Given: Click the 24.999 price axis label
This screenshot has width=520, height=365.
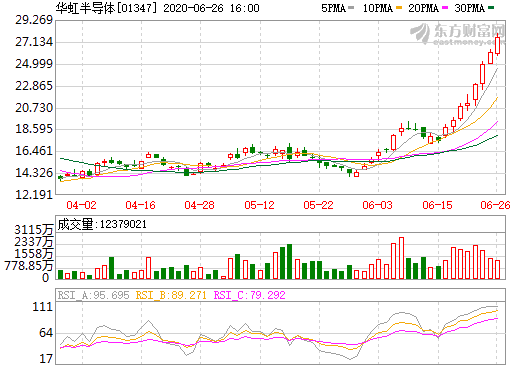Looking at the screenshot, I should click(x=34, y=64).
